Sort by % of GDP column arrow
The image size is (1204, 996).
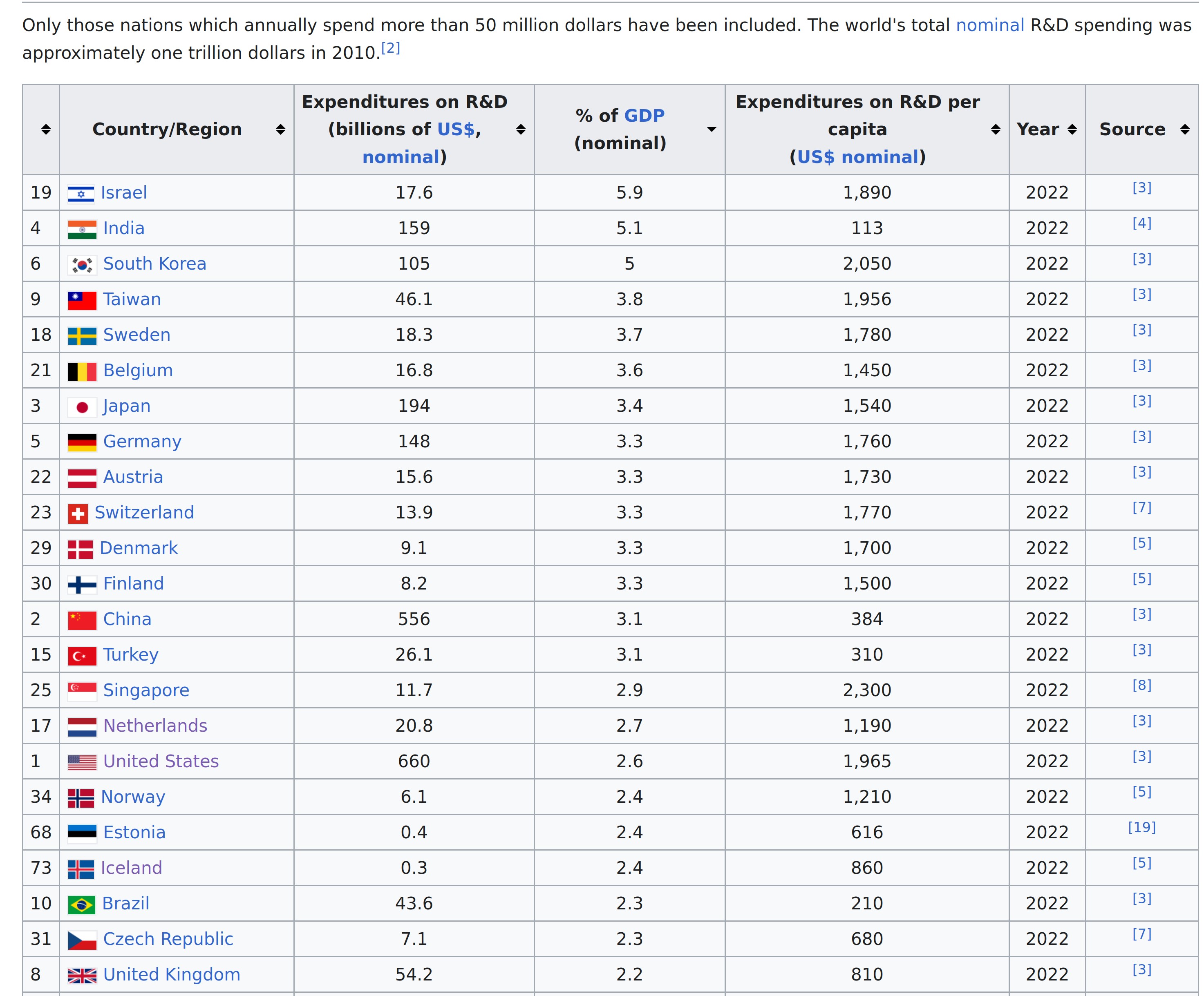tap(712, 130)
